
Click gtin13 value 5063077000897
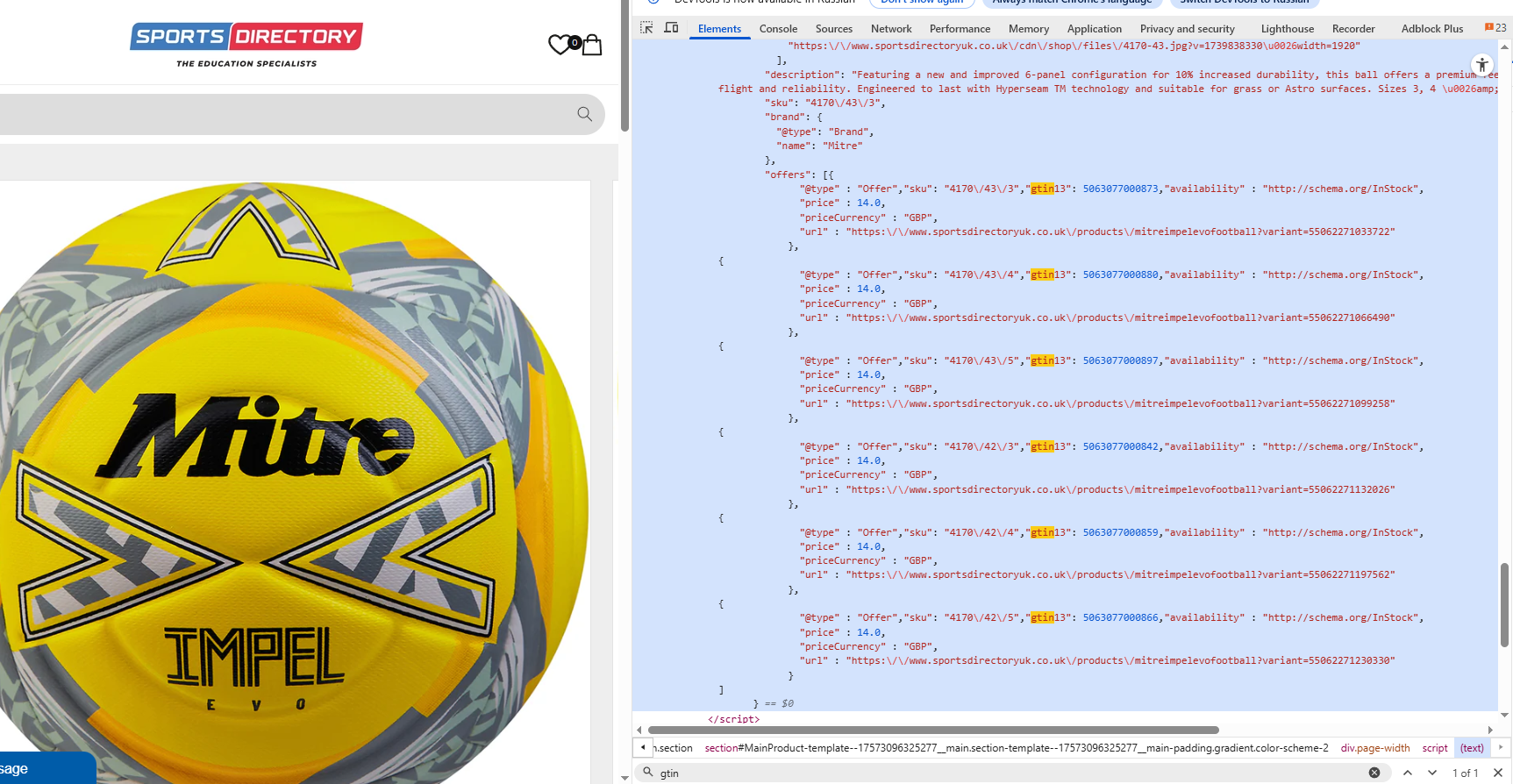[x=1120, y=360]
